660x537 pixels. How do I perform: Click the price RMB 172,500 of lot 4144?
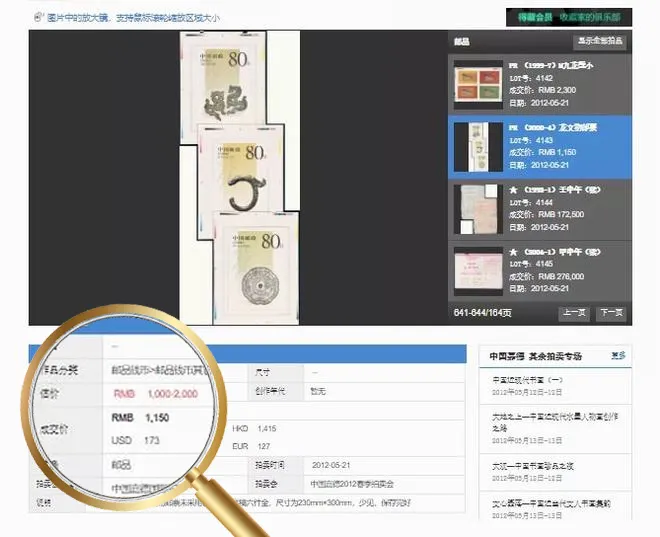tap(561, 215)
